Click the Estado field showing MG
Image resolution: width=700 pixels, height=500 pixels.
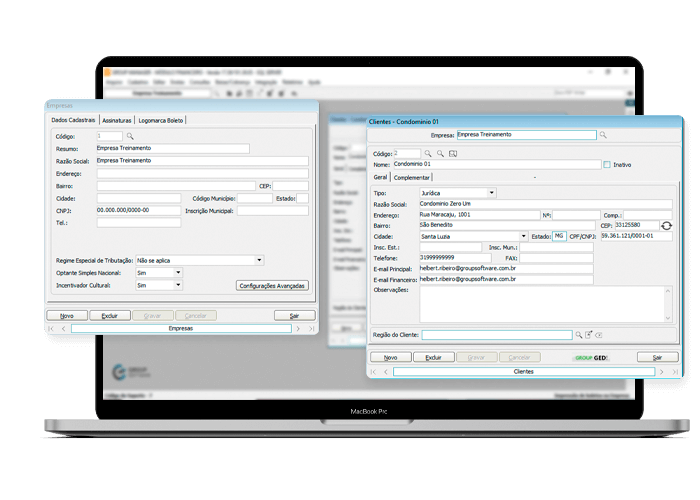[x=559, y=236]
